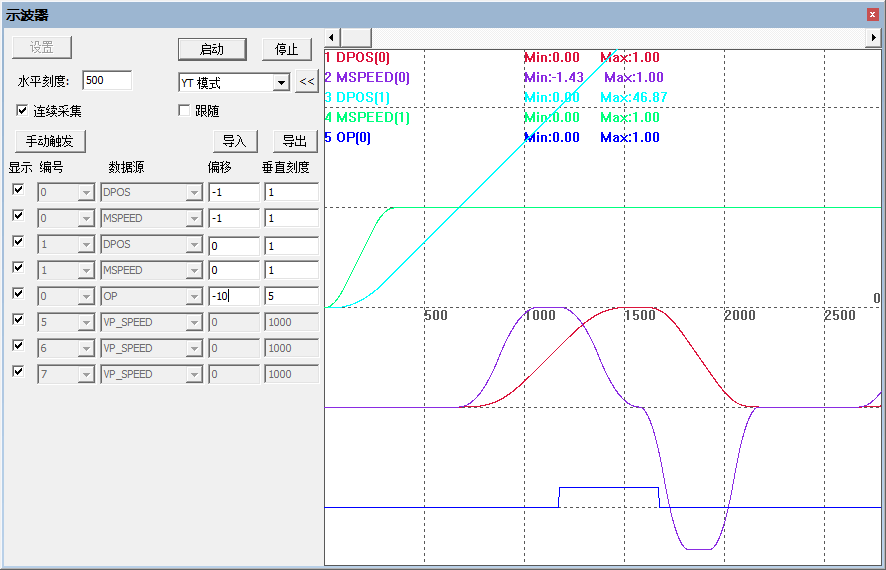Toggle display checkbox for VP_SPEED number 6 row
The height and width of the screenshot is (570, 886).
18,346
